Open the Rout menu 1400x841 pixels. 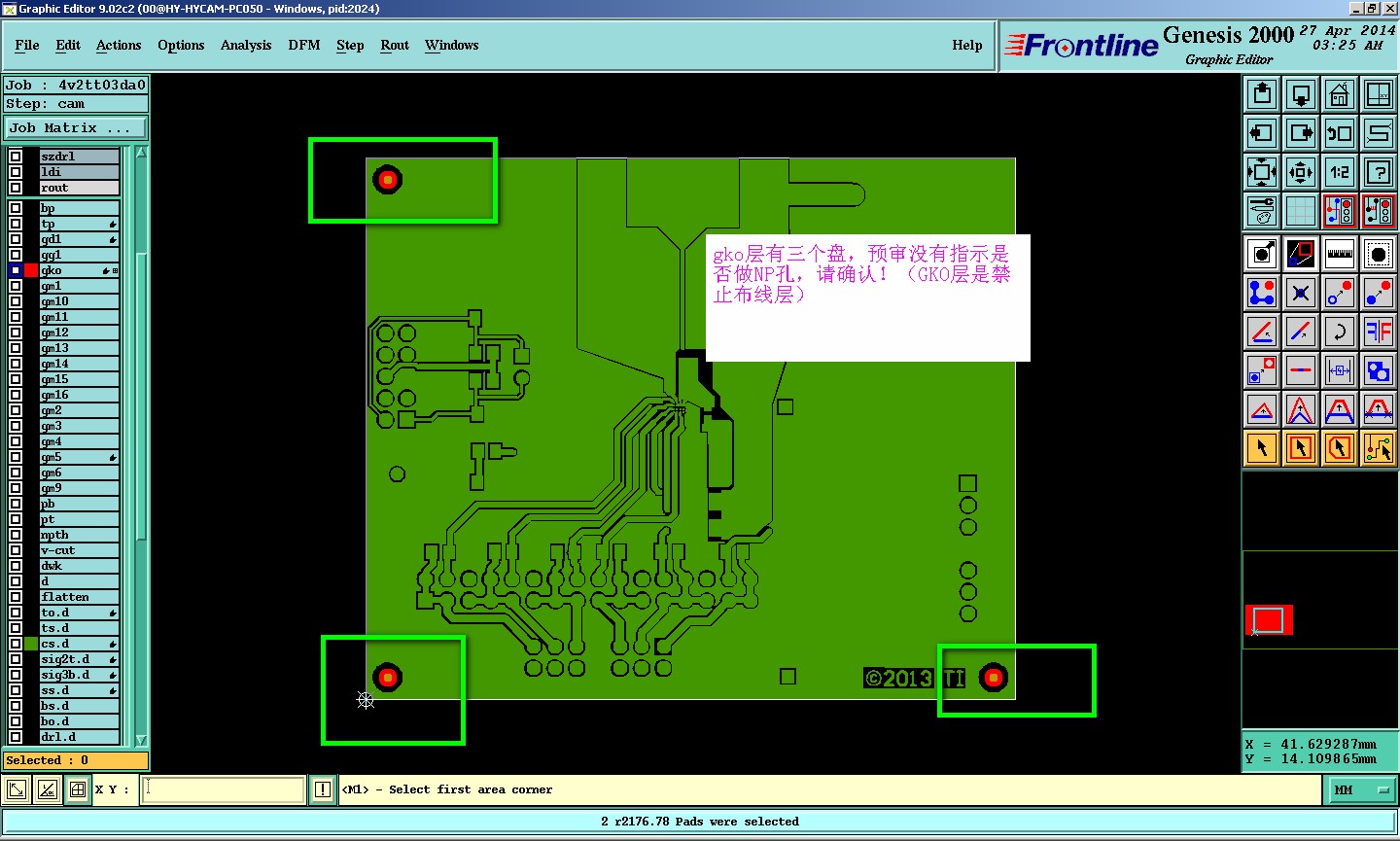[x=395, y=46]
